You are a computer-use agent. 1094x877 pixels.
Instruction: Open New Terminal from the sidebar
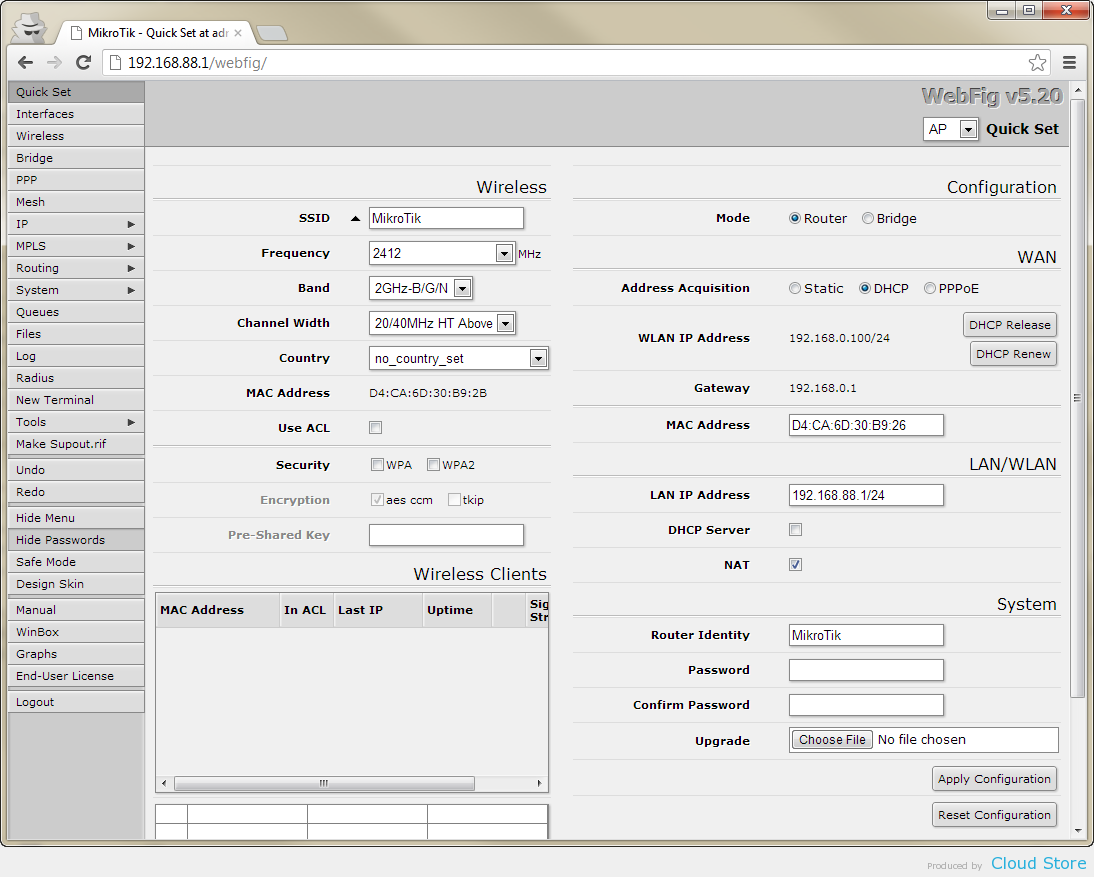[76, 400]
